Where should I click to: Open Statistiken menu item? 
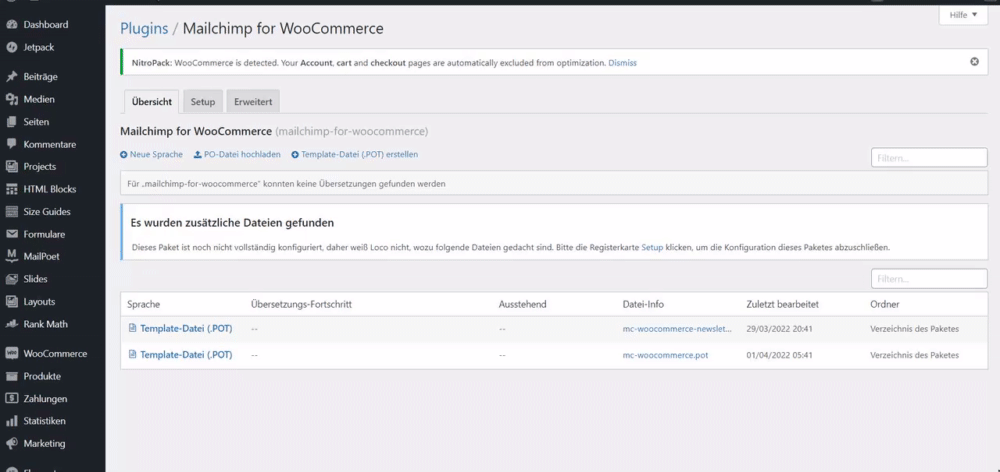45,421
